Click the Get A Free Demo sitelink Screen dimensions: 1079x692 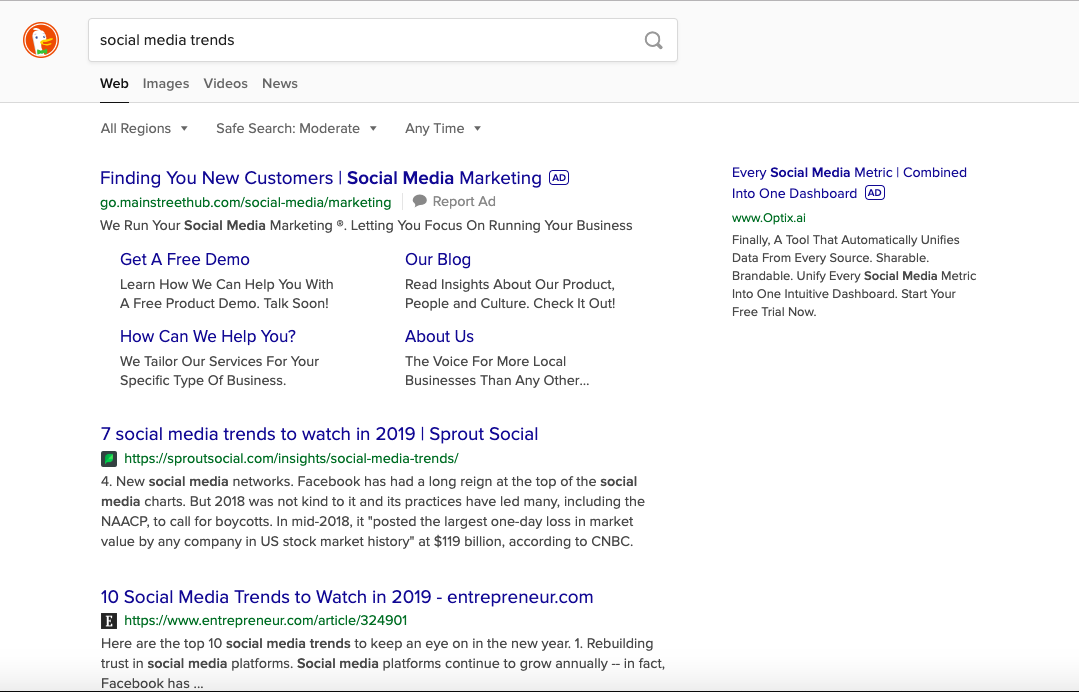click(x=184, y=259)
